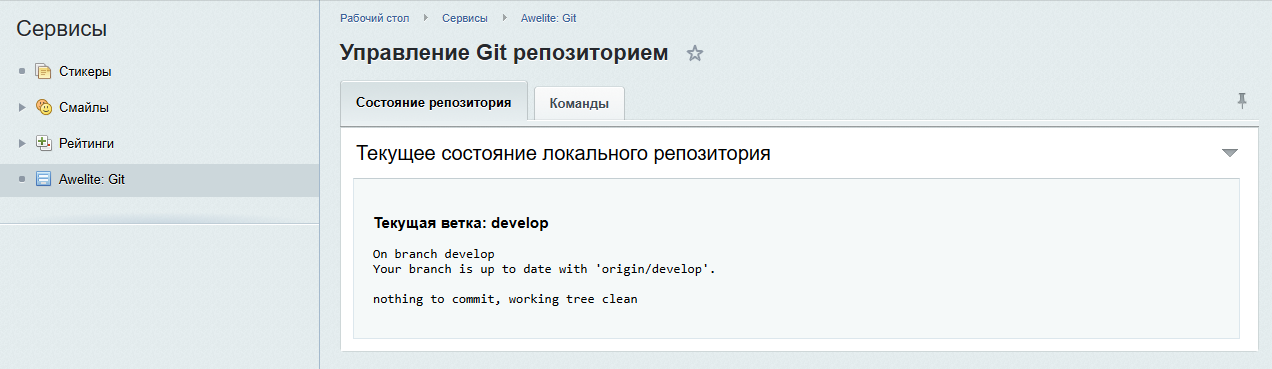This screenshot has height=369, width=1272.
Task: Expand the Смайлы tree node arrow
Action: pos(22,108)
